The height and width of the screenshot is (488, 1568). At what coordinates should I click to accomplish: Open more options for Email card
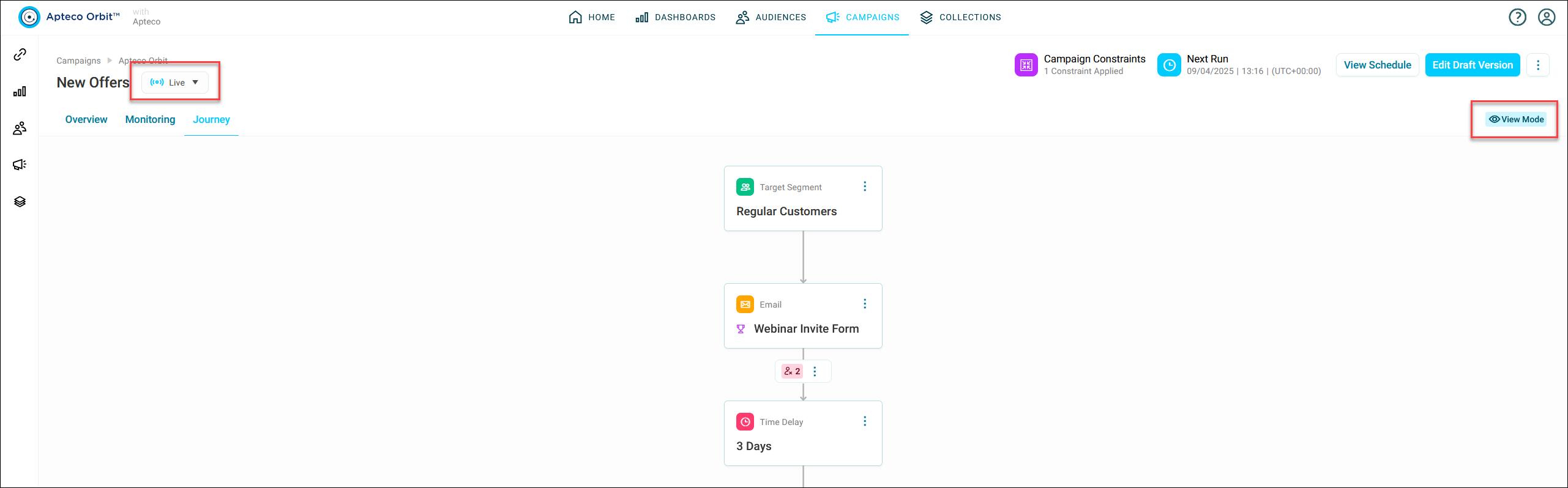point(865,304)
